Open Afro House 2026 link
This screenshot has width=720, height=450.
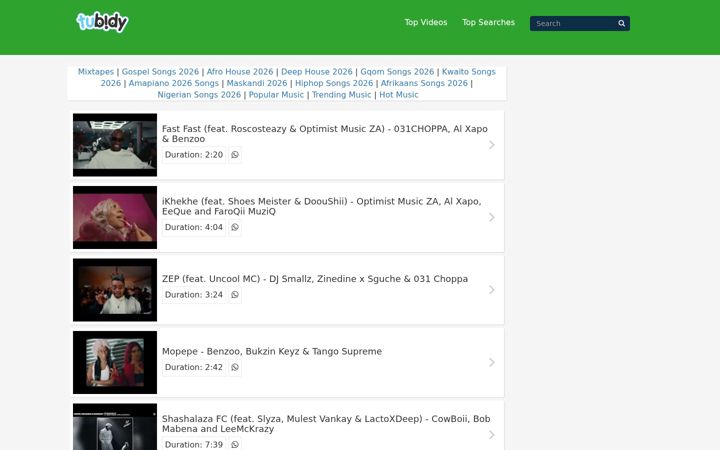tap(240, 72)
